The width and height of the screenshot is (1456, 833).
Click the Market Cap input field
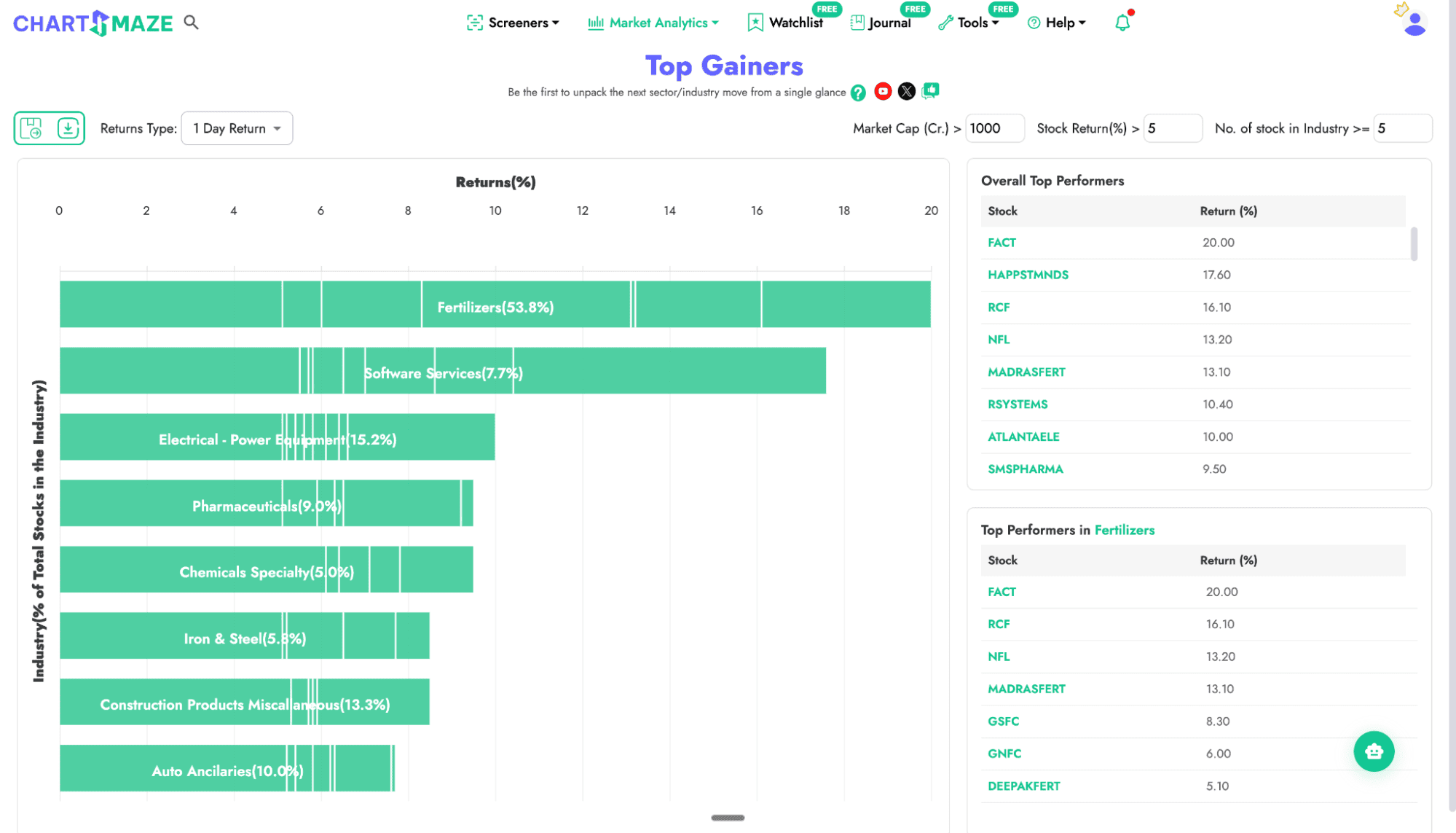pos(994,128)
